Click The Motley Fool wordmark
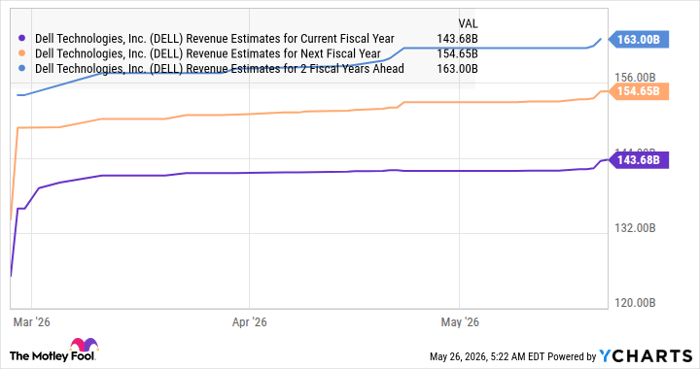The width and height of the screenshot is (700, 369). [52, 356]
